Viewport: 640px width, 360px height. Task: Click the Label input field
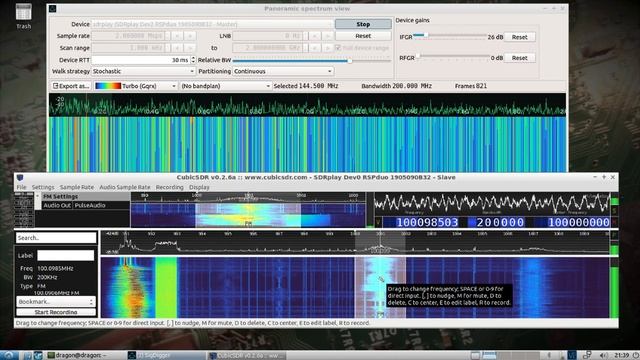click(65, 256)
